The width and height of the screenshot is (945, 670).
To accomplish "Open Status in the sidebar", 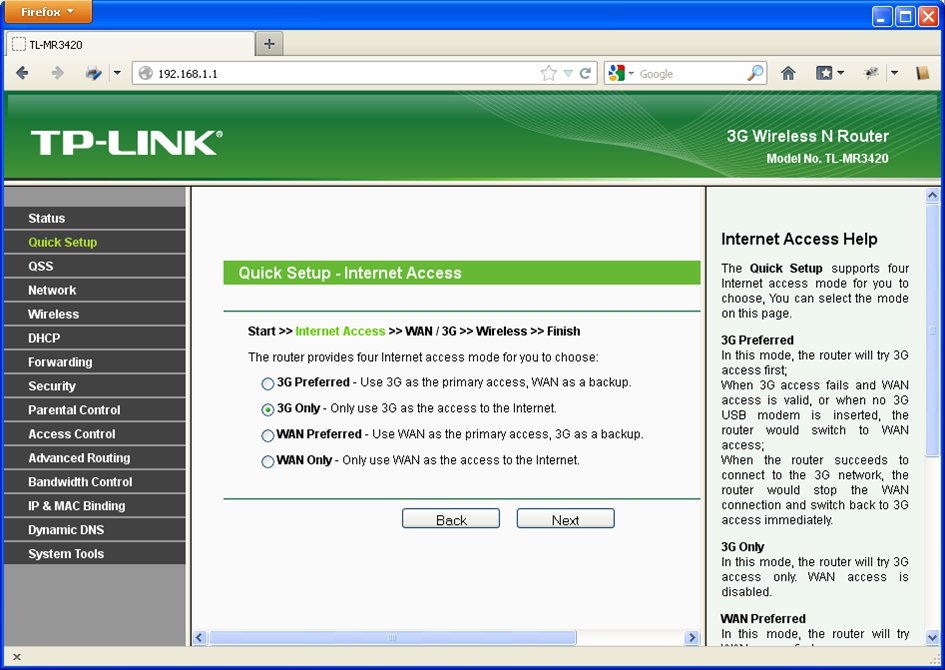I will 95,218.
